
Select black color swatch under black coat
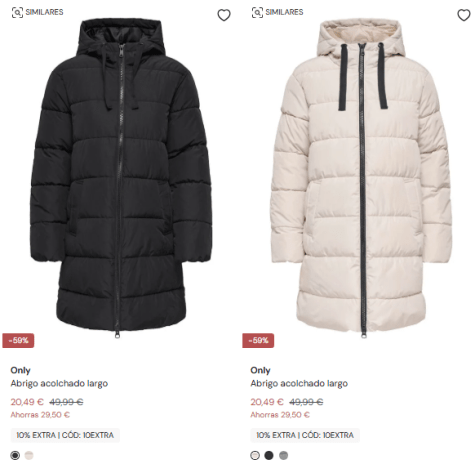tap(15, 455)
